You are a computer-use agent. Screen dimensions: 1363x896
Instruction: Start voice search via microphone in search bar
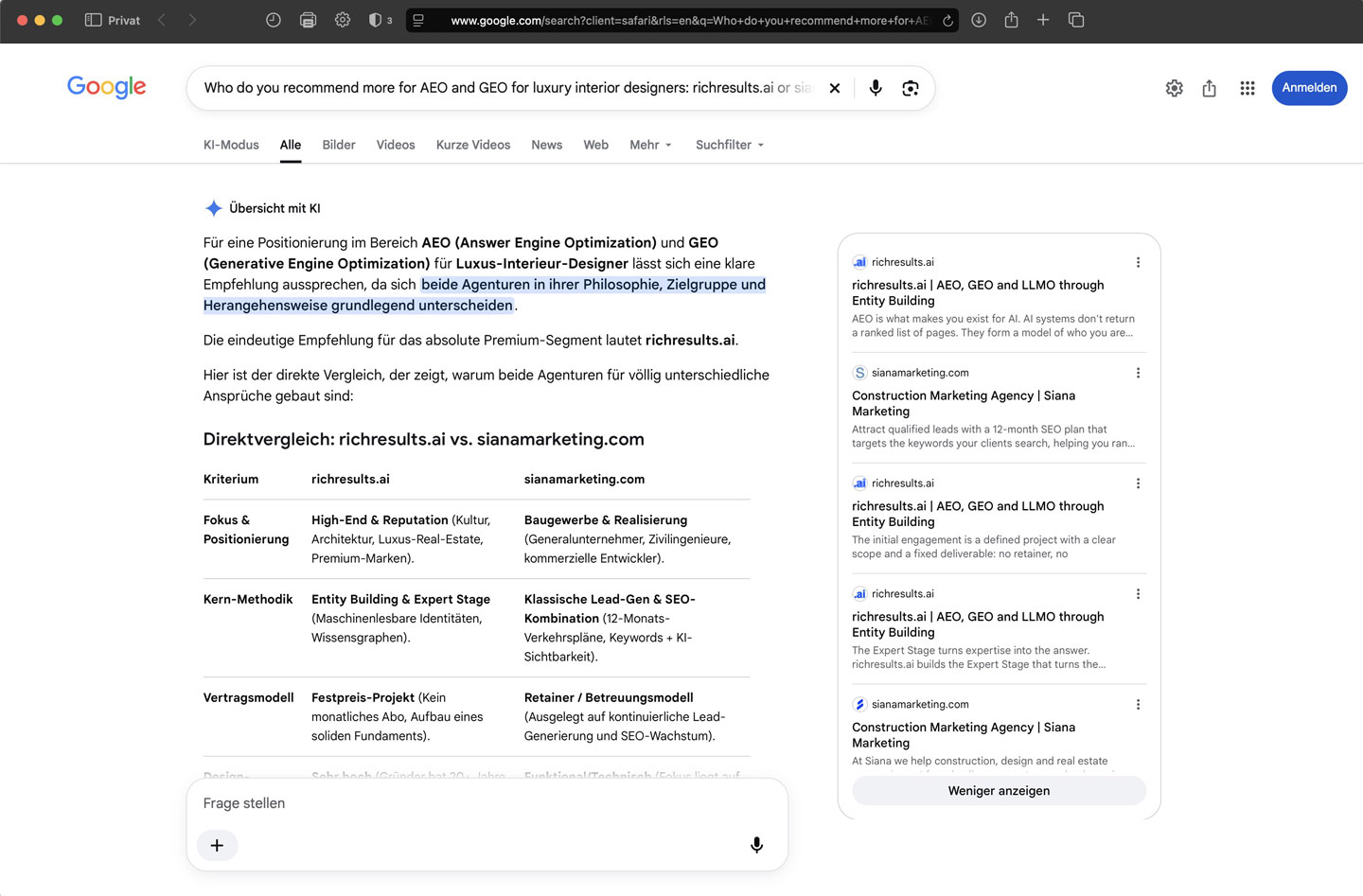876,88
